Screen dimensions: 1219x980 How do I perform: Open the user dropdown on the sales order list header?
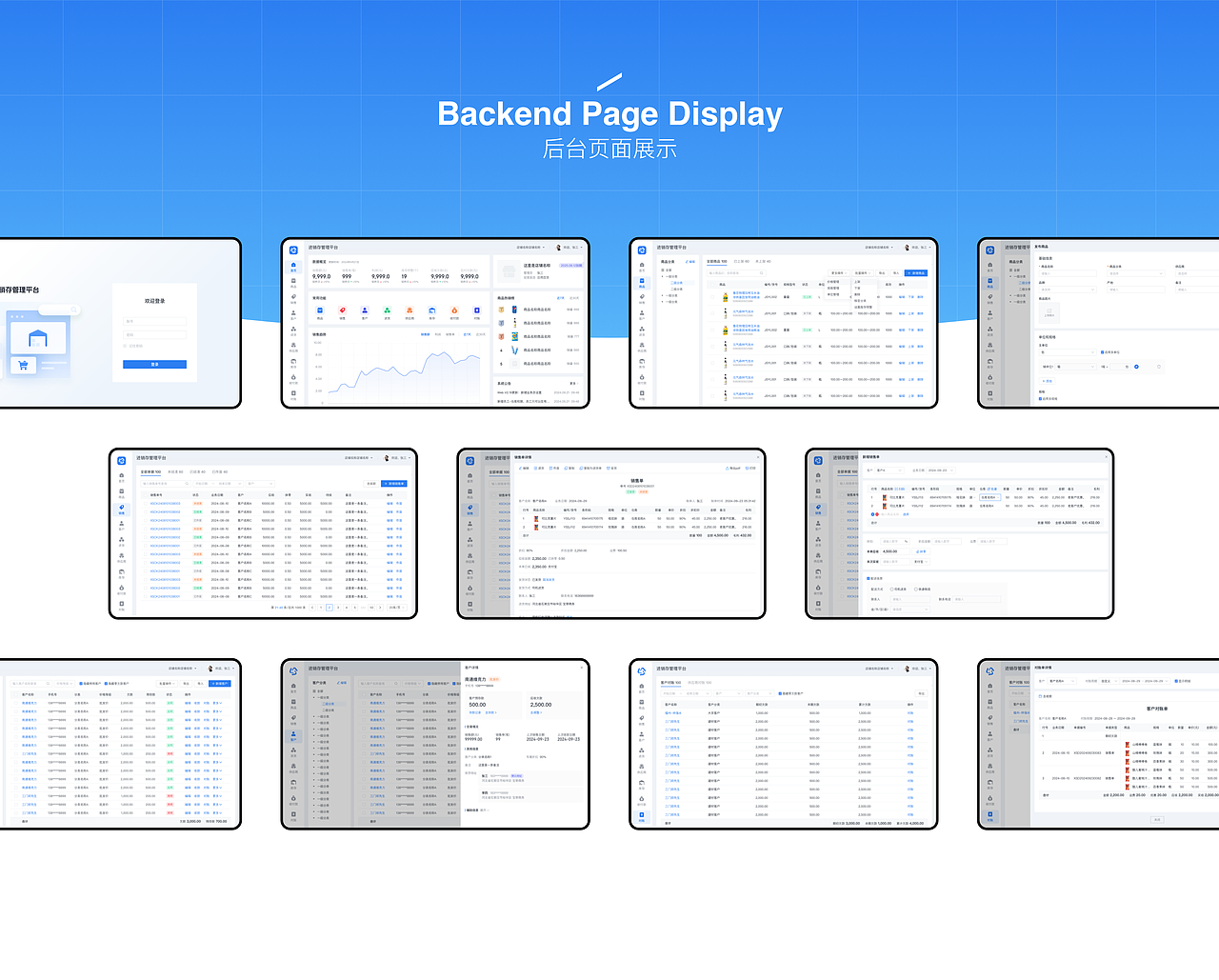[397, 458]
